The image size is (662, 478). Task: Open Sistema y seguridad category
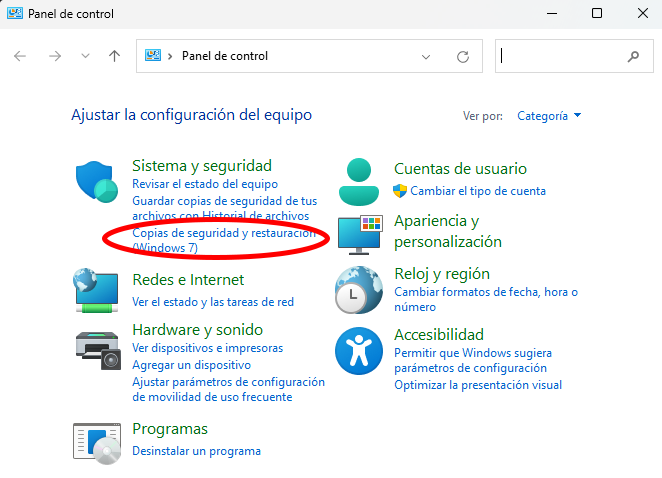[x=202, y=166]
